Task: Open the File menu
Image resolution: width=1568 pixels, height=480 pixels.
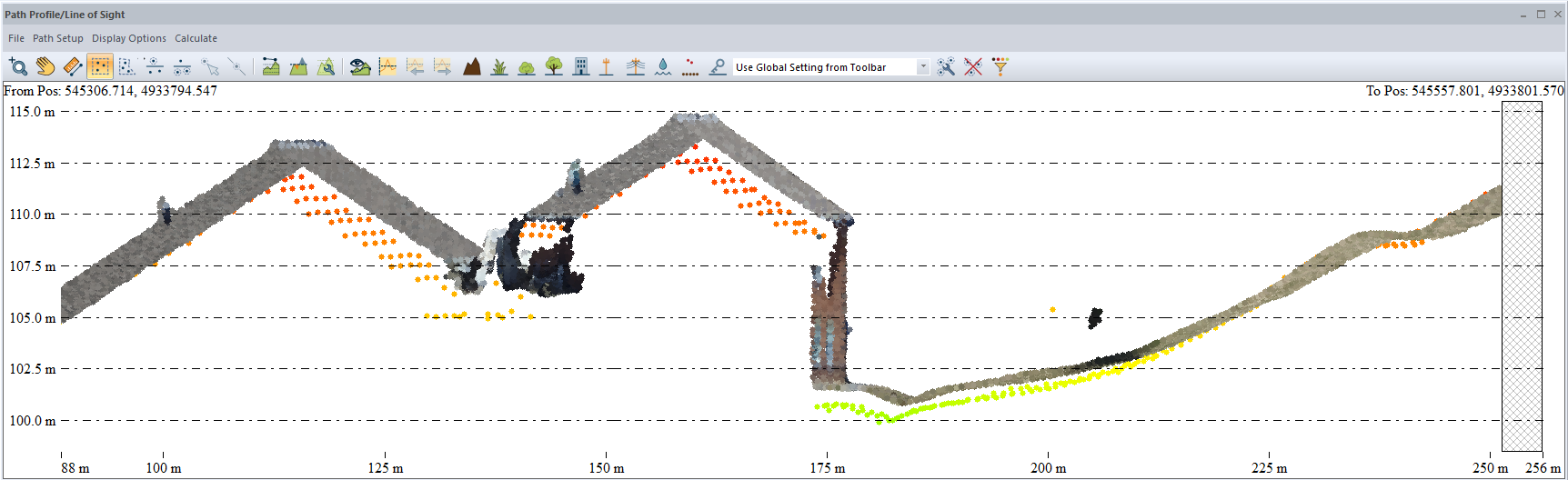Action: (16, 38)
